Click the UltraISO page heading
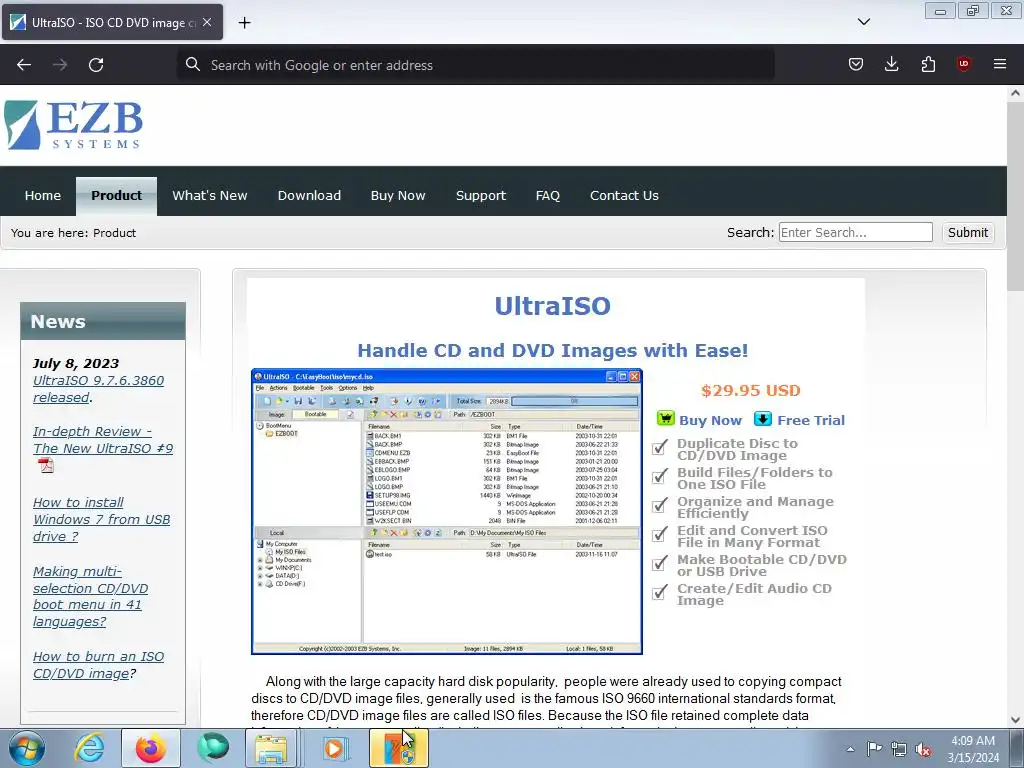Image resolution: width=1024 pixels, height=768 pixels. [552, 306]
